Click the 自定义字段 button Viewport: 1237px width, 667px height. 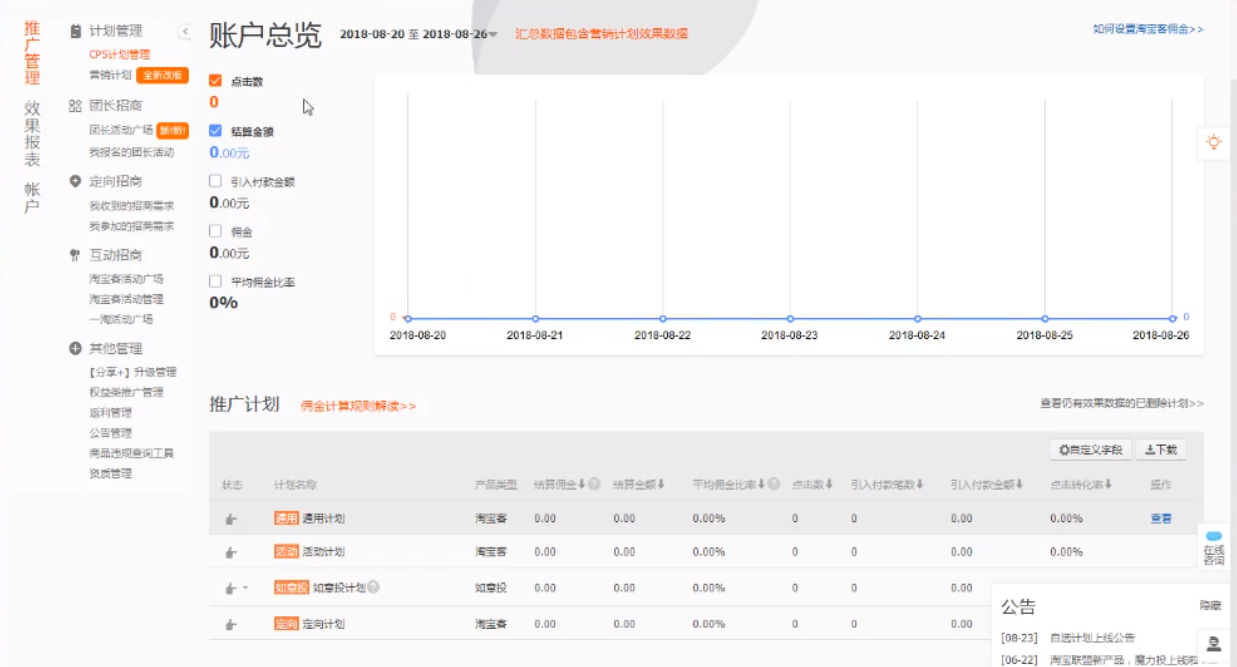(x=1090, y=450)
